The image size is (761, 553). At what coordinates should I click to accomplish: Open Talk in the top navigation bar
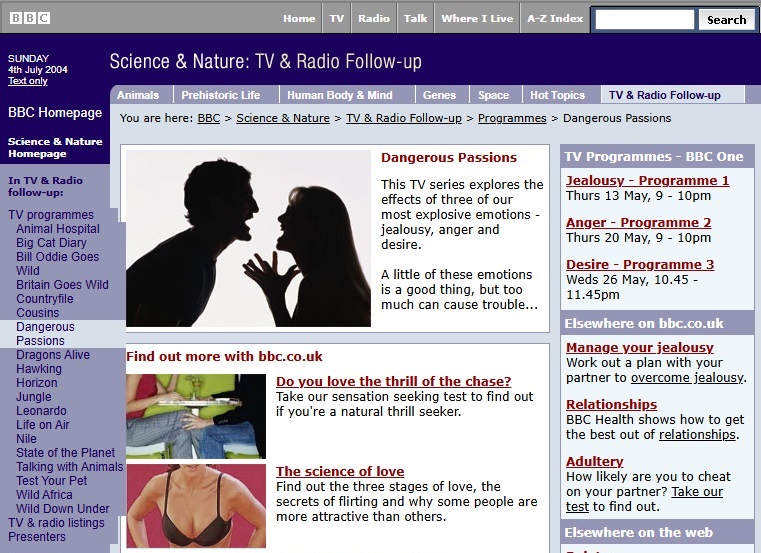tap(415, 18)
